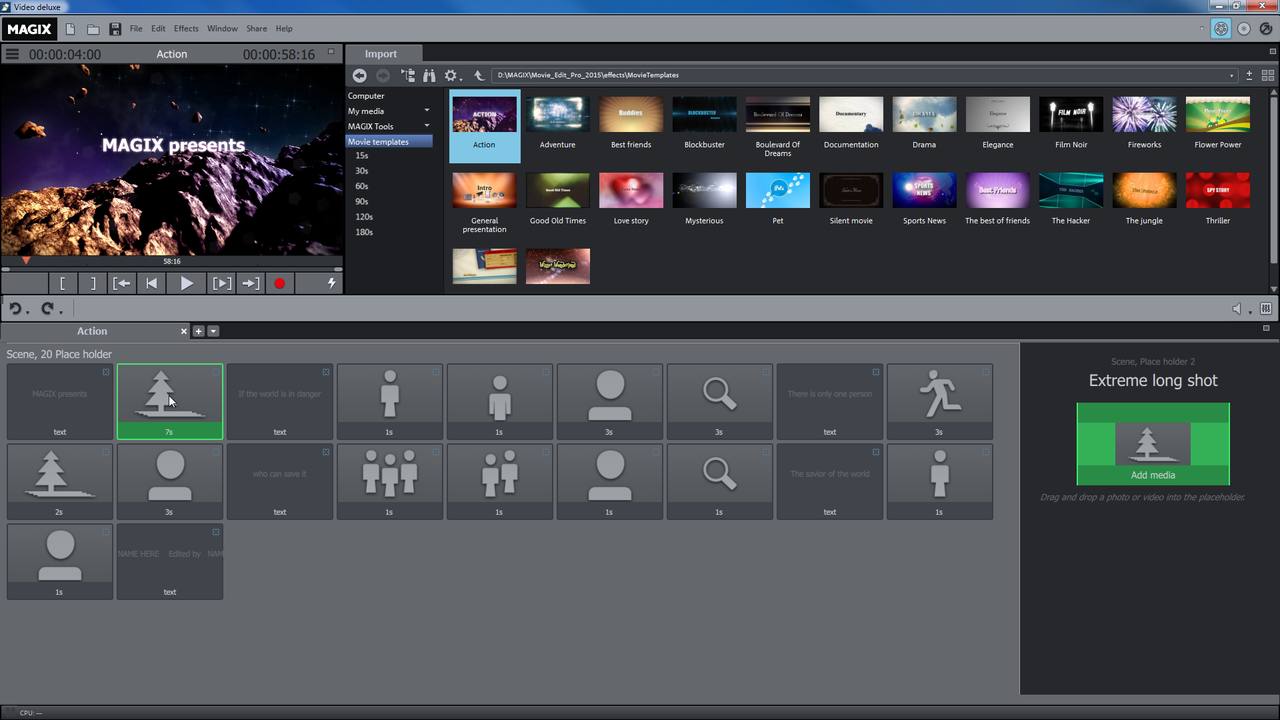This screenshot has height=720, width=1280.
Task: Go up one folder level arrow
Action: coord(479,75)
